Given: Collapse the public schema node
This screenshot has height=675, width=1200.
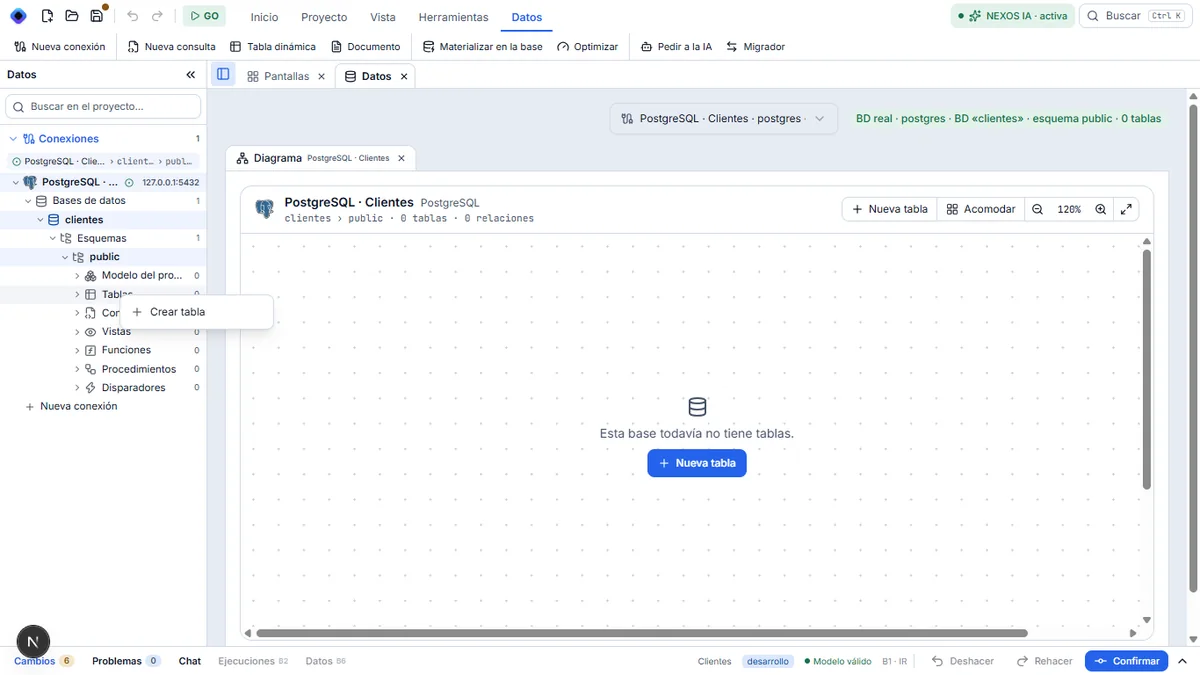Looking at the screenshot, I should (65, 257).
